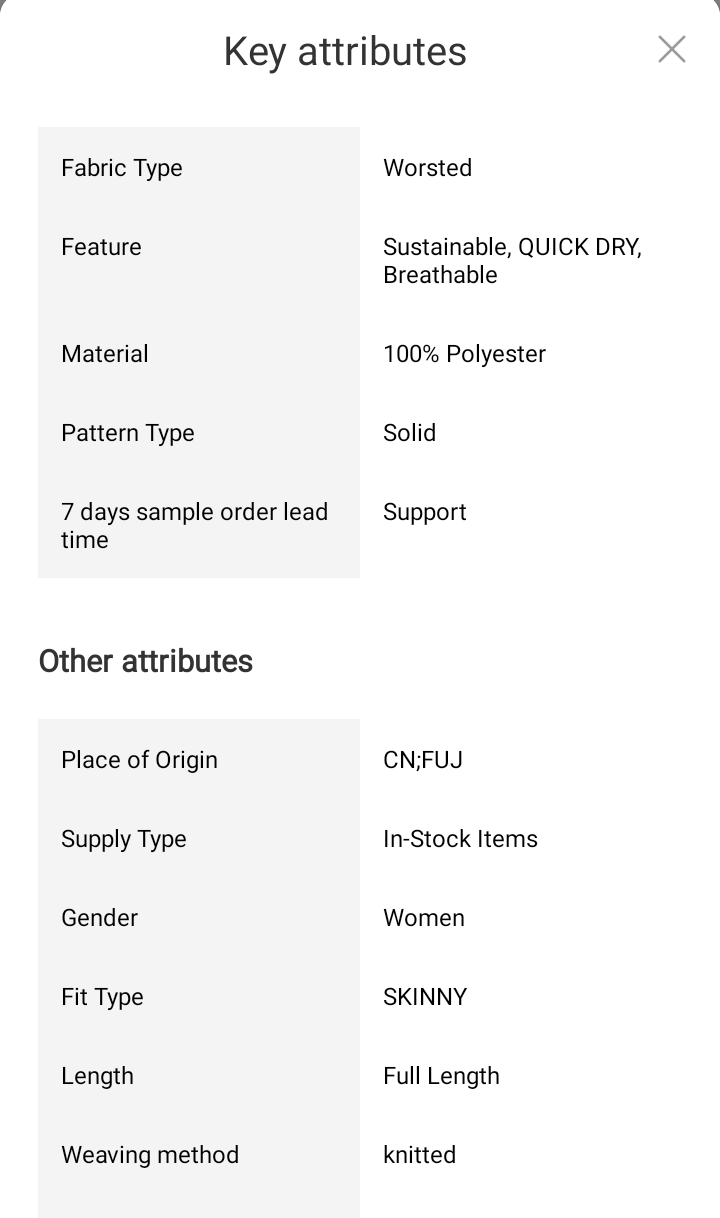
Task: Select the Material attribute label
Action: (x=105, y=354)
